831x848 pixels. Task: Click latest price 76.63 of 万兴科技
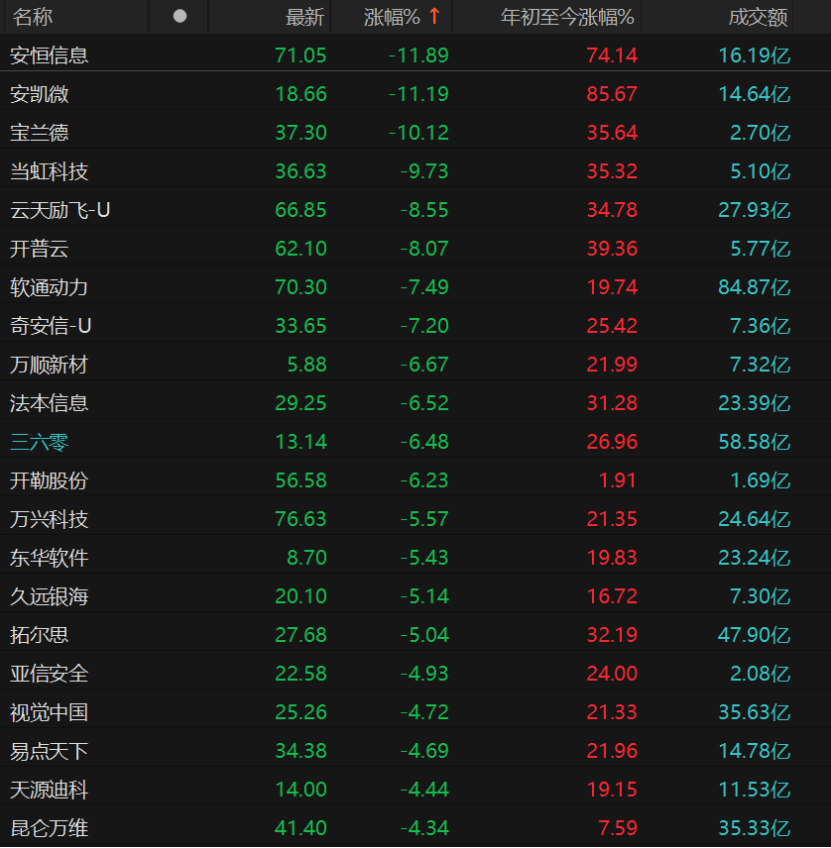(301, 519)
